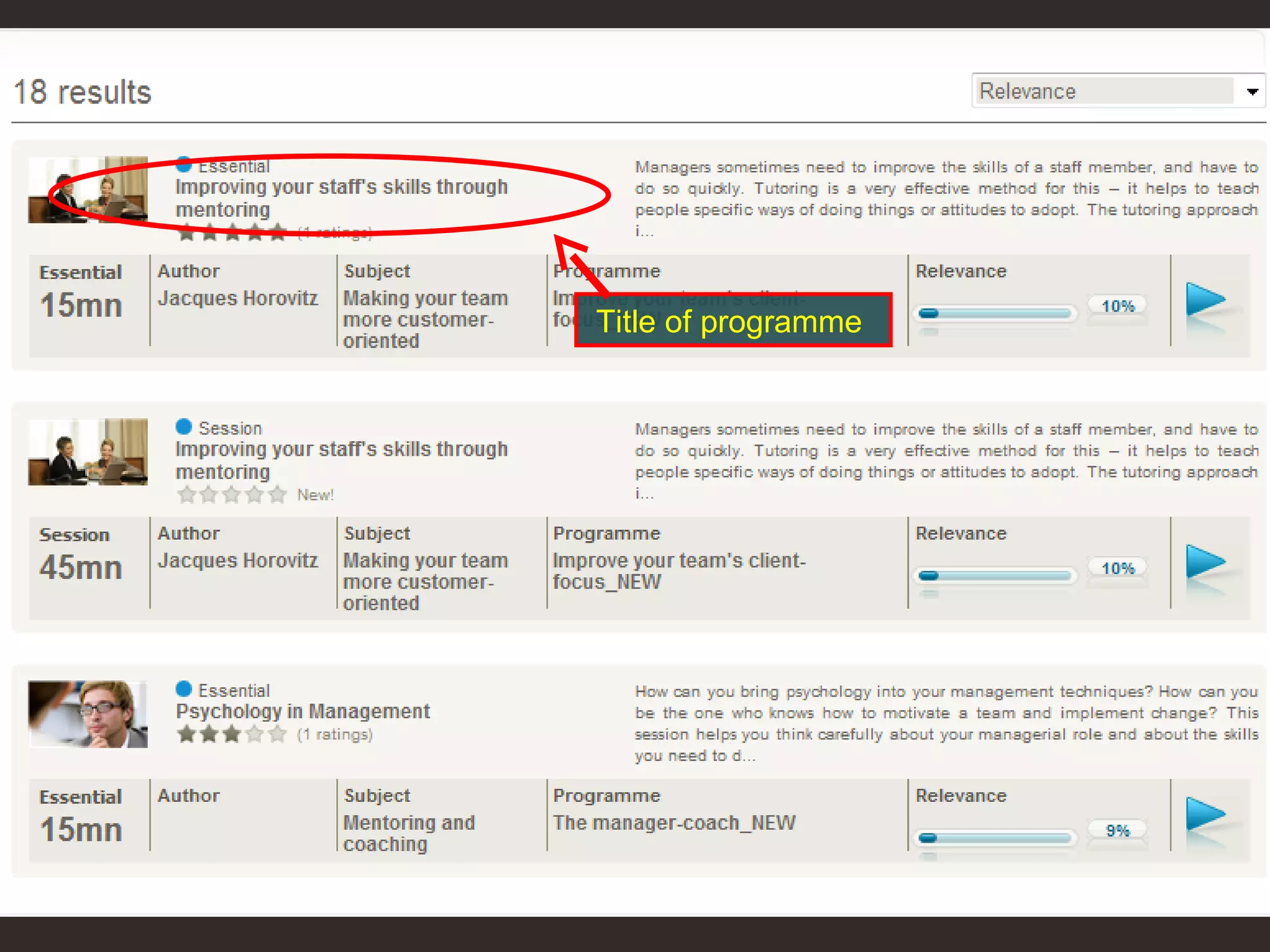The height and width of the screenshot is (952, 1270).
Task: Click the Relevance dropdown arrow
Action: [x=1252, y=92]
